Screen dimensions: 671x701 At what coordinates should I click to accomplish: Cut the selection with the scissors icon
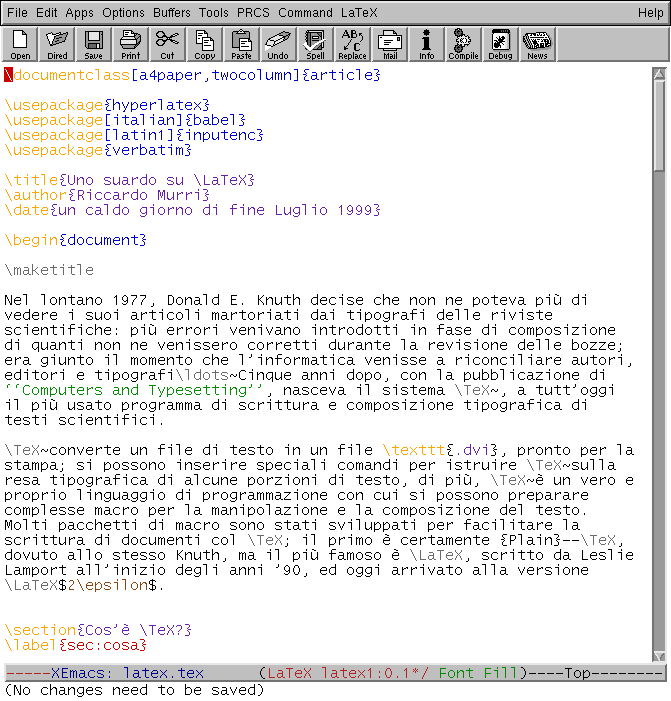coord(168,43)
